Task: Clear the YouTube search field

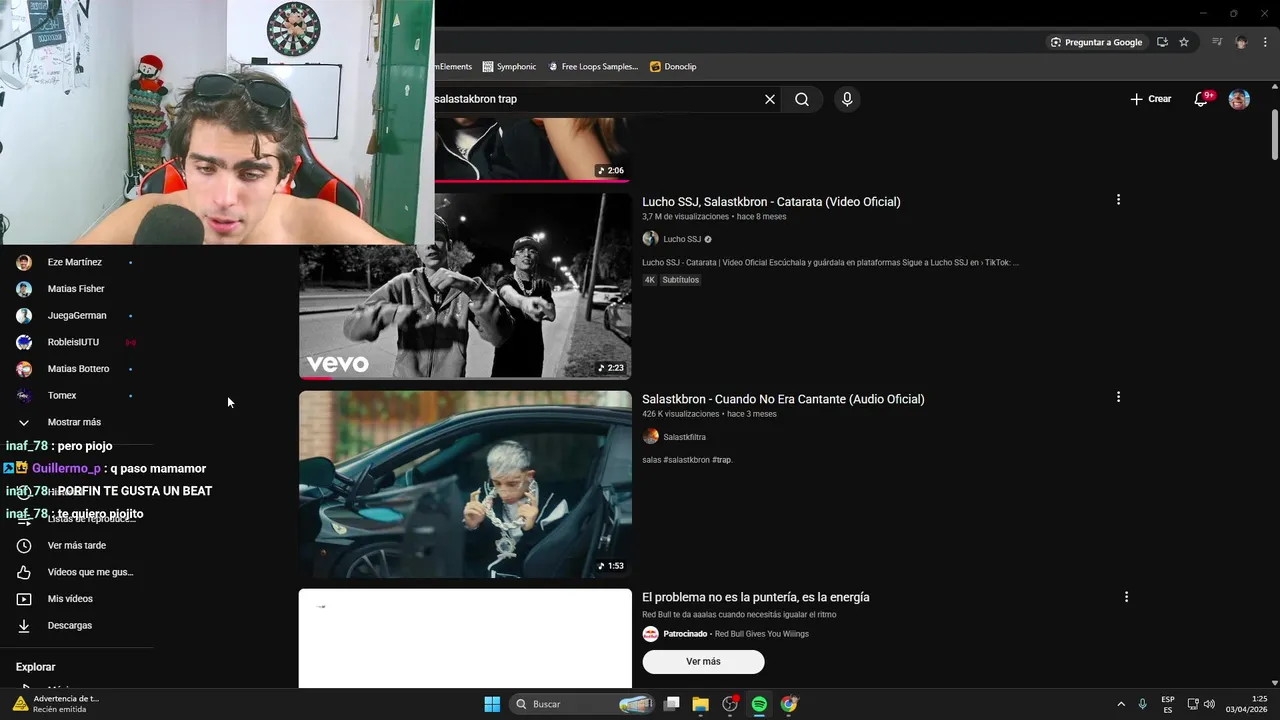Action: point(770,99)
